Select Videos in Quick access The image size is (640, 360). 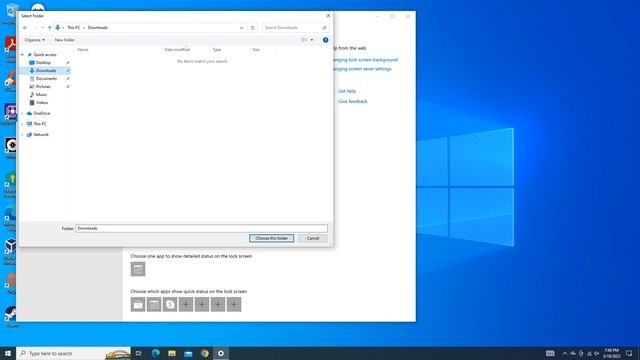coord(42,103)
